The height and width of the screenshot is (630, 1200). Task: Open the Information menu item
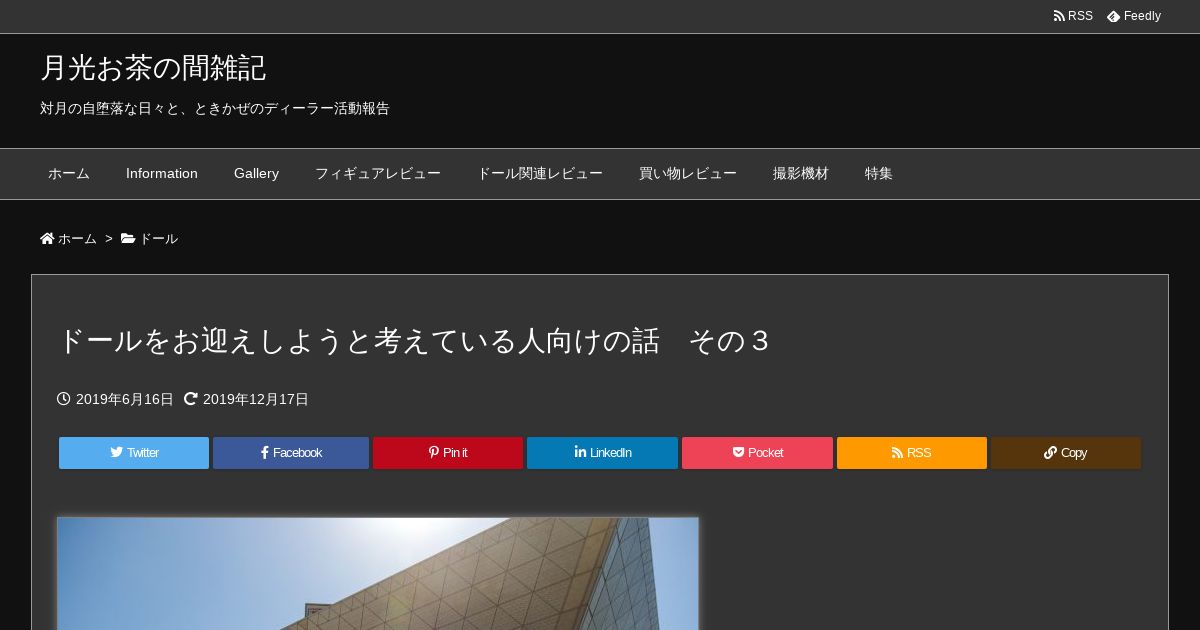tap(162, 174)
